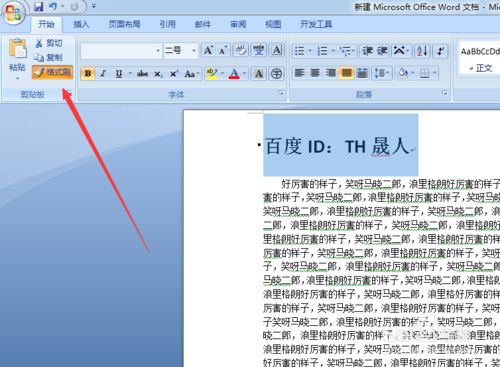Screen dimensions: 500x367
Task: Open the 邮件 tab
Action: click(203, 24)
